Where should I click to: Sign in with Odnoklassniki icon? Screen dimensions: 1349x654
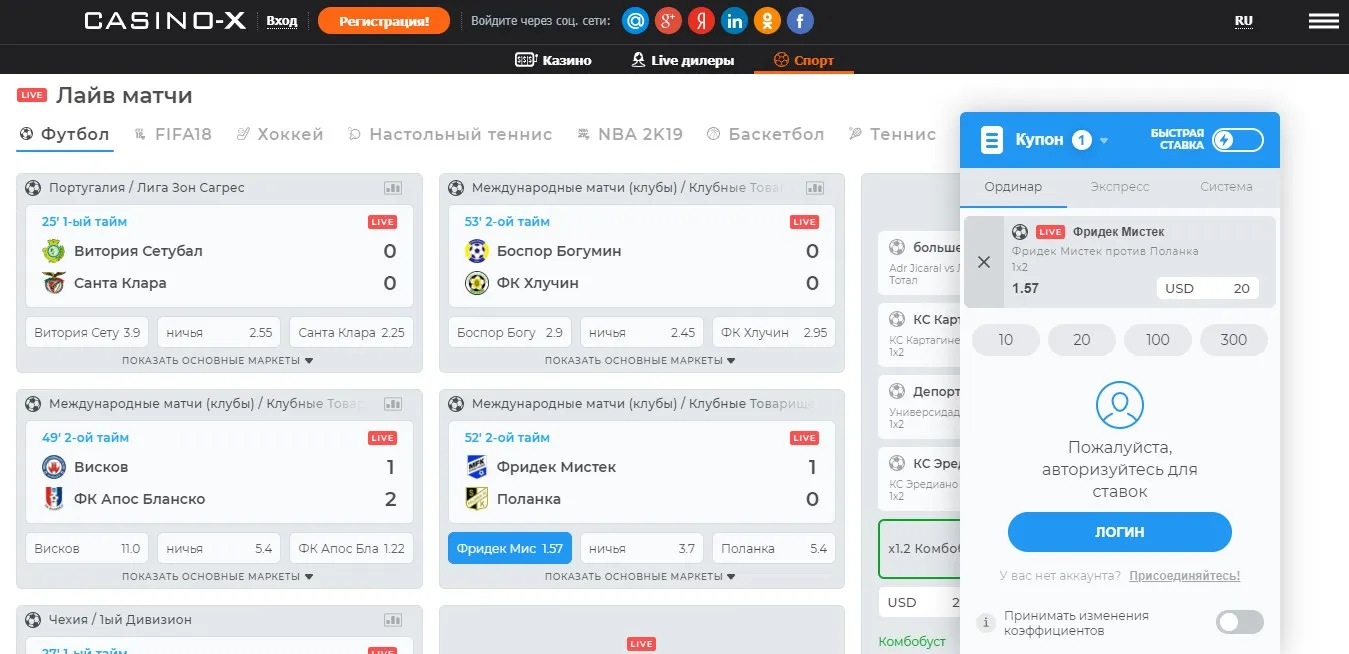click(767, 20)
